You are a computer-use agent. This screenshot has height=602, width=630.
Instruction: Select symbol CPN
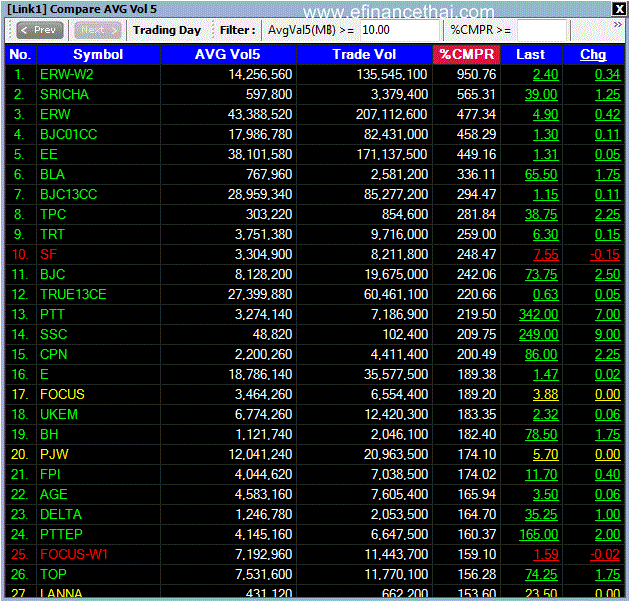[x=53, y=355]
